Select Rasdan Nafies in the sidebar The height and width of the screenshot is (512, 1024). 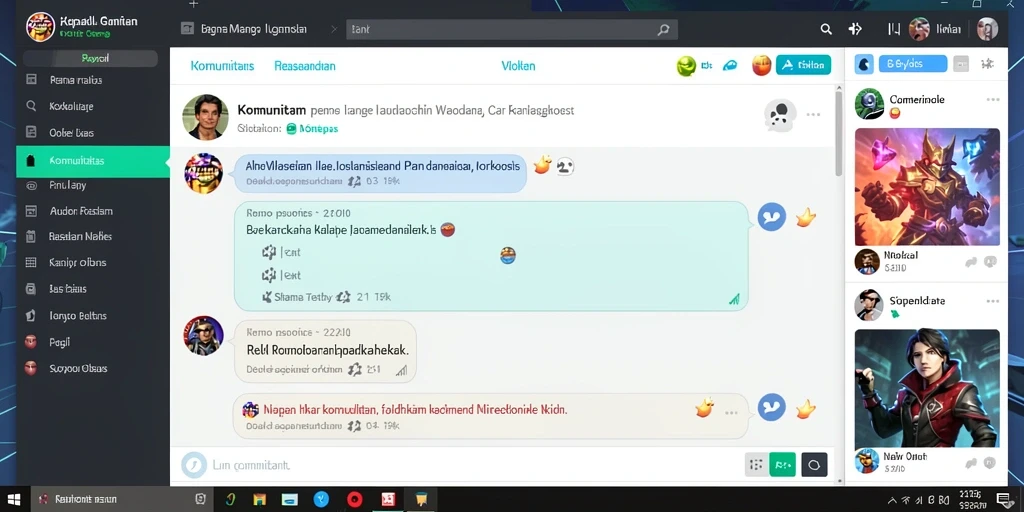[93, 236]
